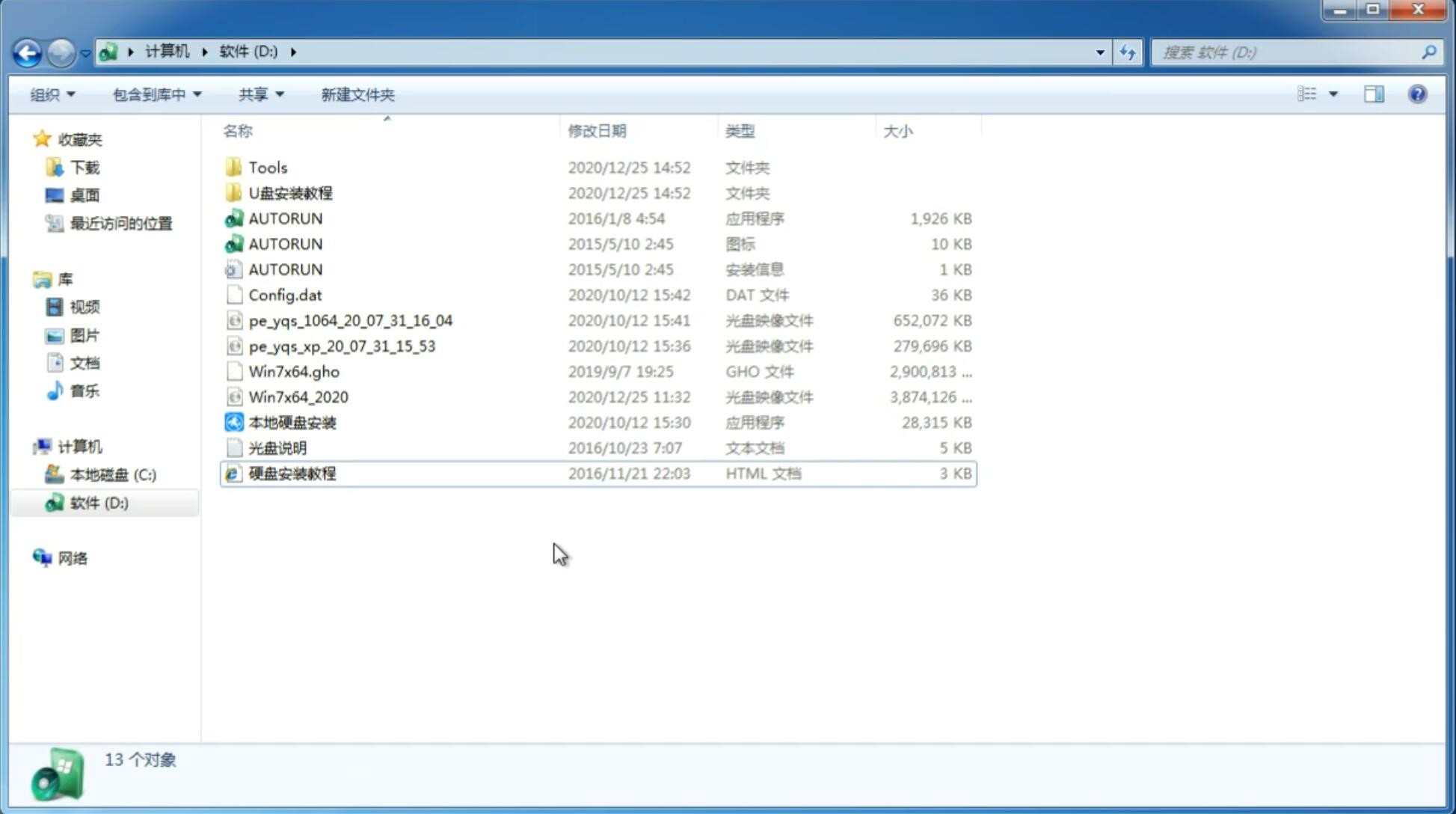
Task: Open 光盘说明 text document
Action: click(276, 448)
